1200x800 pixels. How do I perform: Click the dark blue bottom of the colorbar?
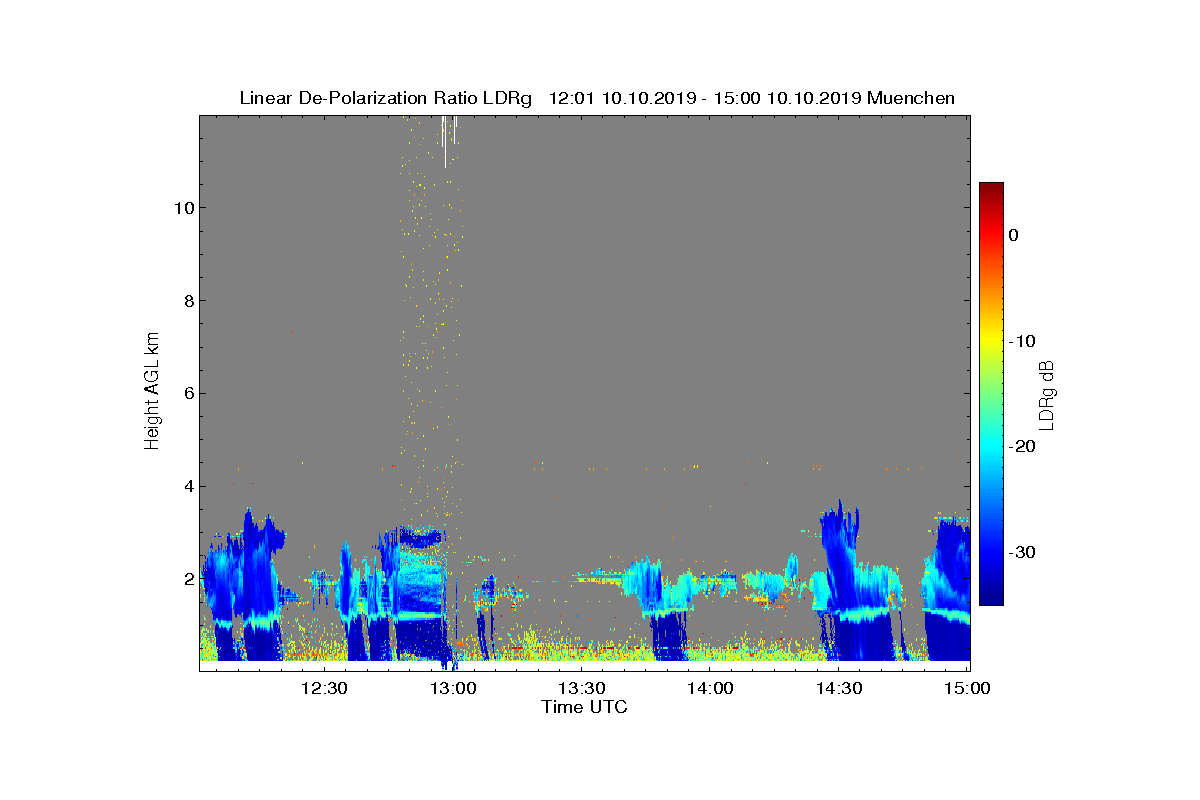991,597
